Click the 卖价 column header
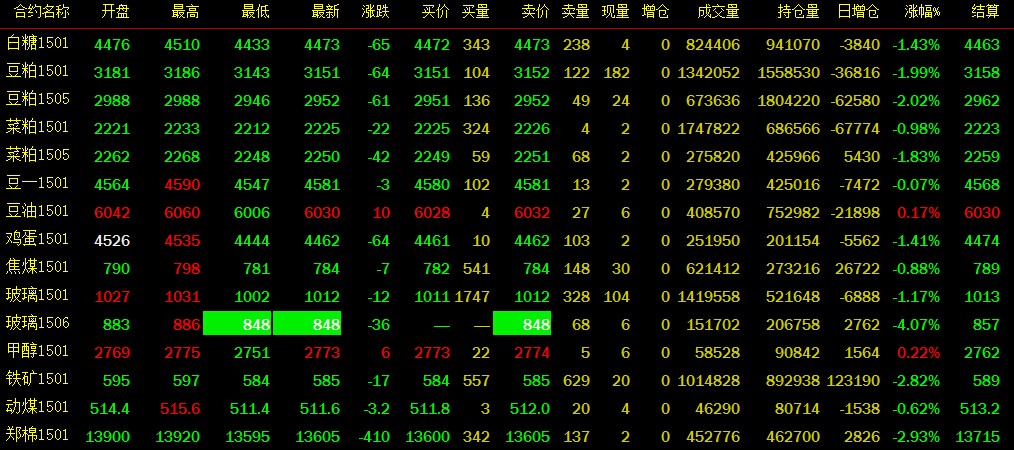This screenshot has height=450, width=1014. click(x=535, y=12)
